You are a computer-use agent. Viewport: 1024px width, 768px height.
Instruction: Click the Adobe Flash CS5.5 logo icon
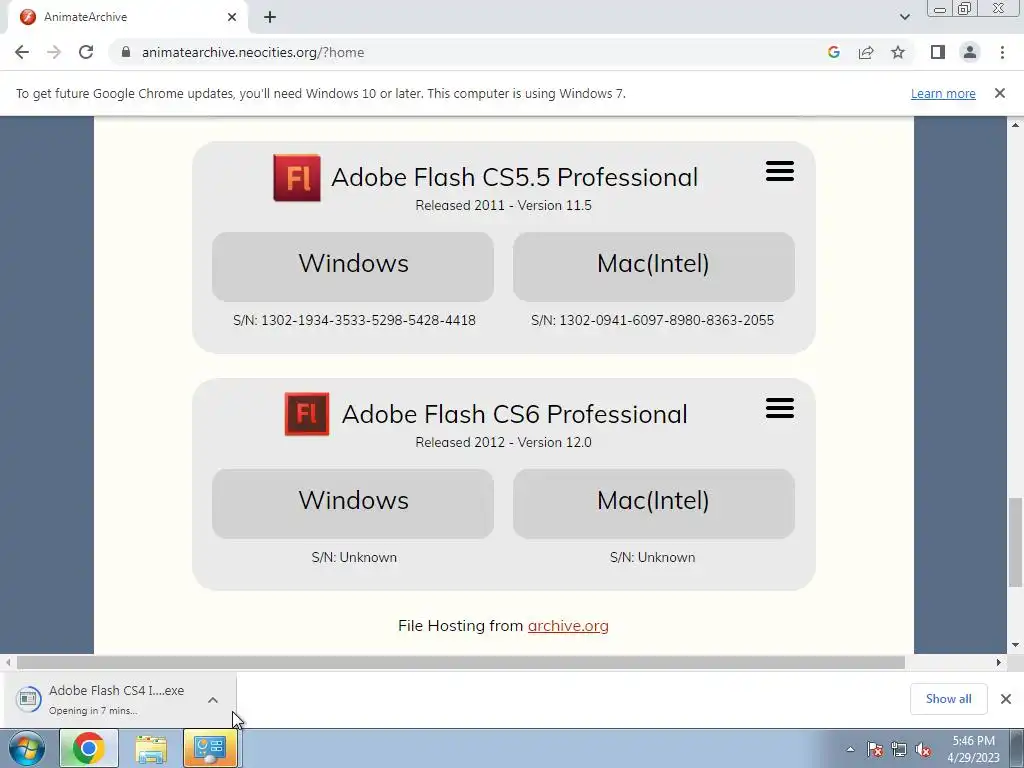click(297, 178)
